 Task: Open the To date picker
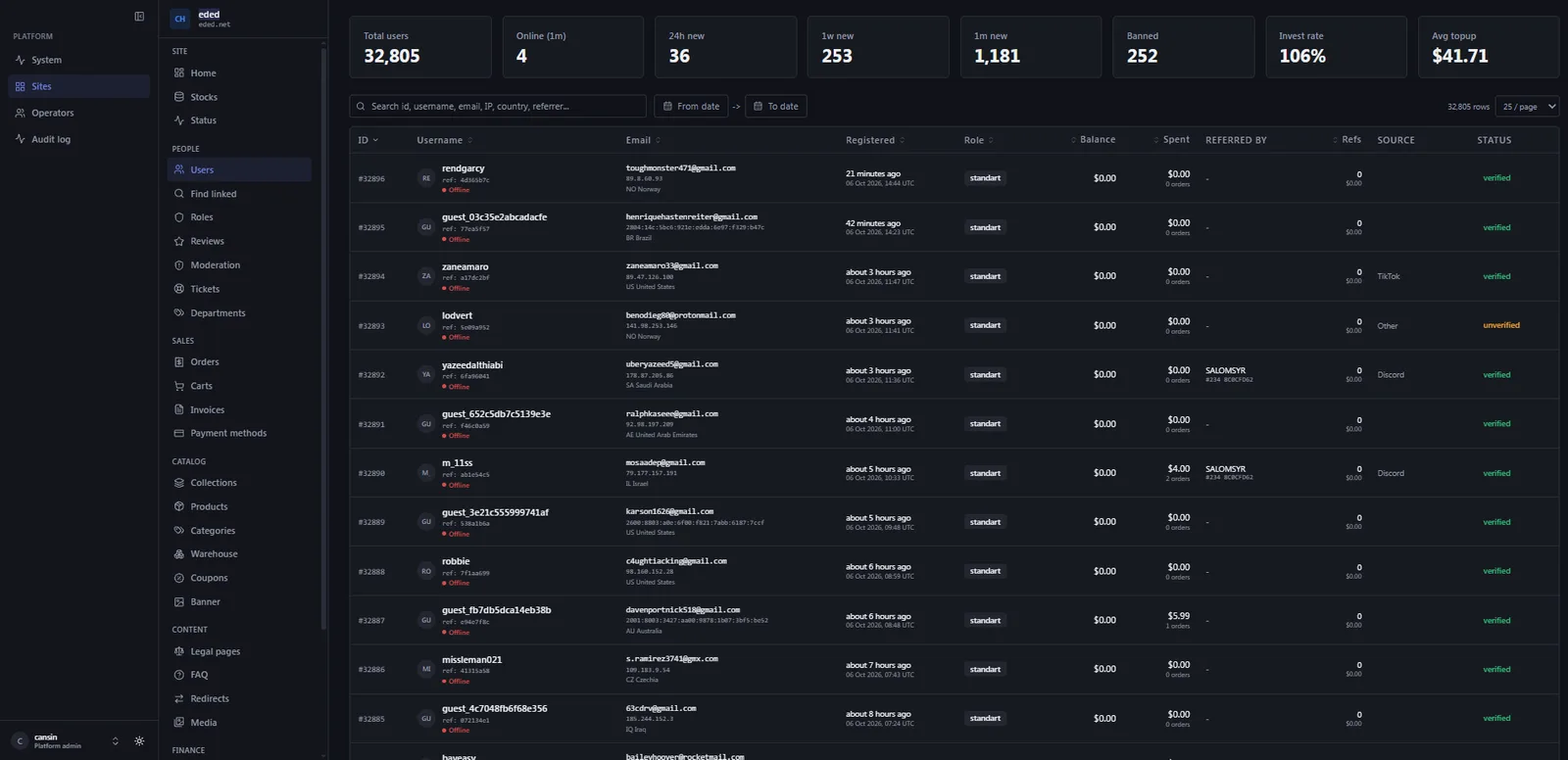point(776,106)
